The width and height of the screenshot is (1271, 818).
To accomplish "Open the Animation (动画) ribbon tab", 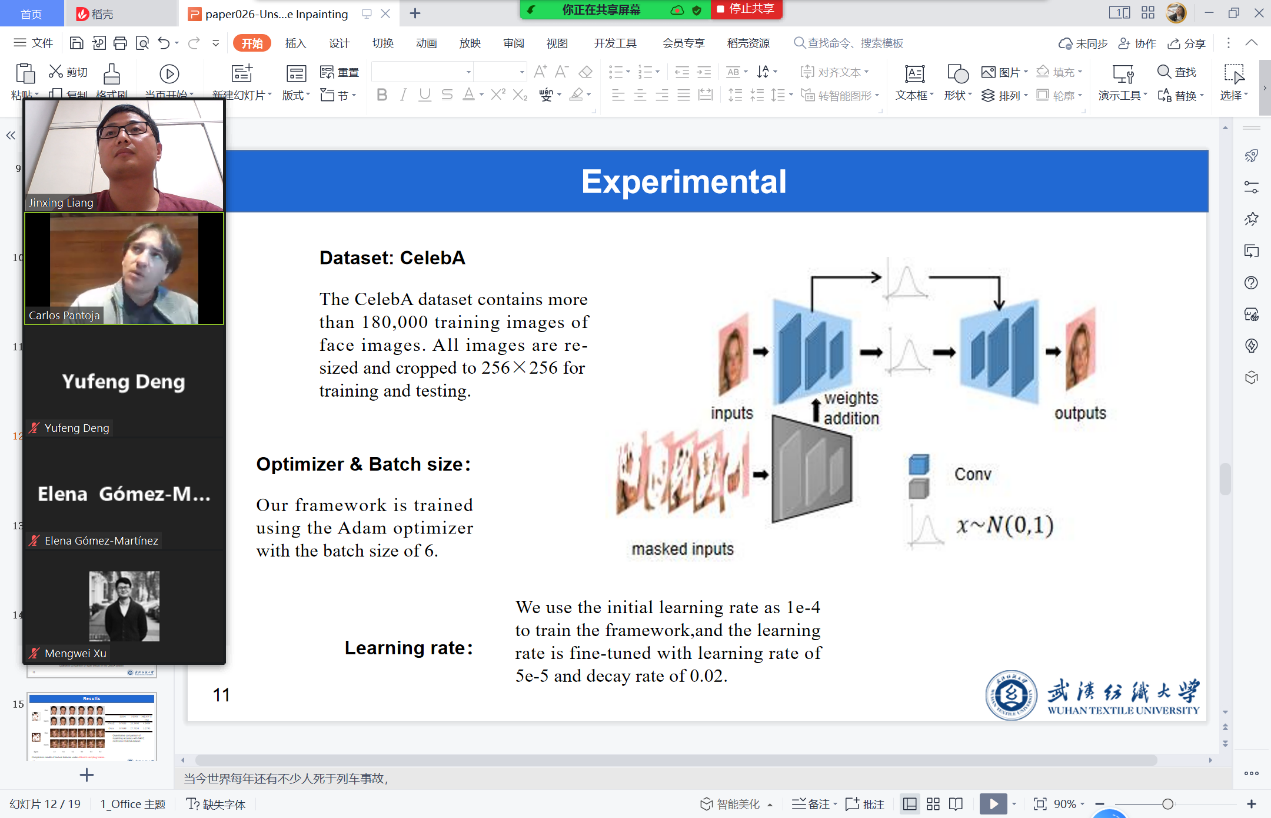I will tap(427, 43).
